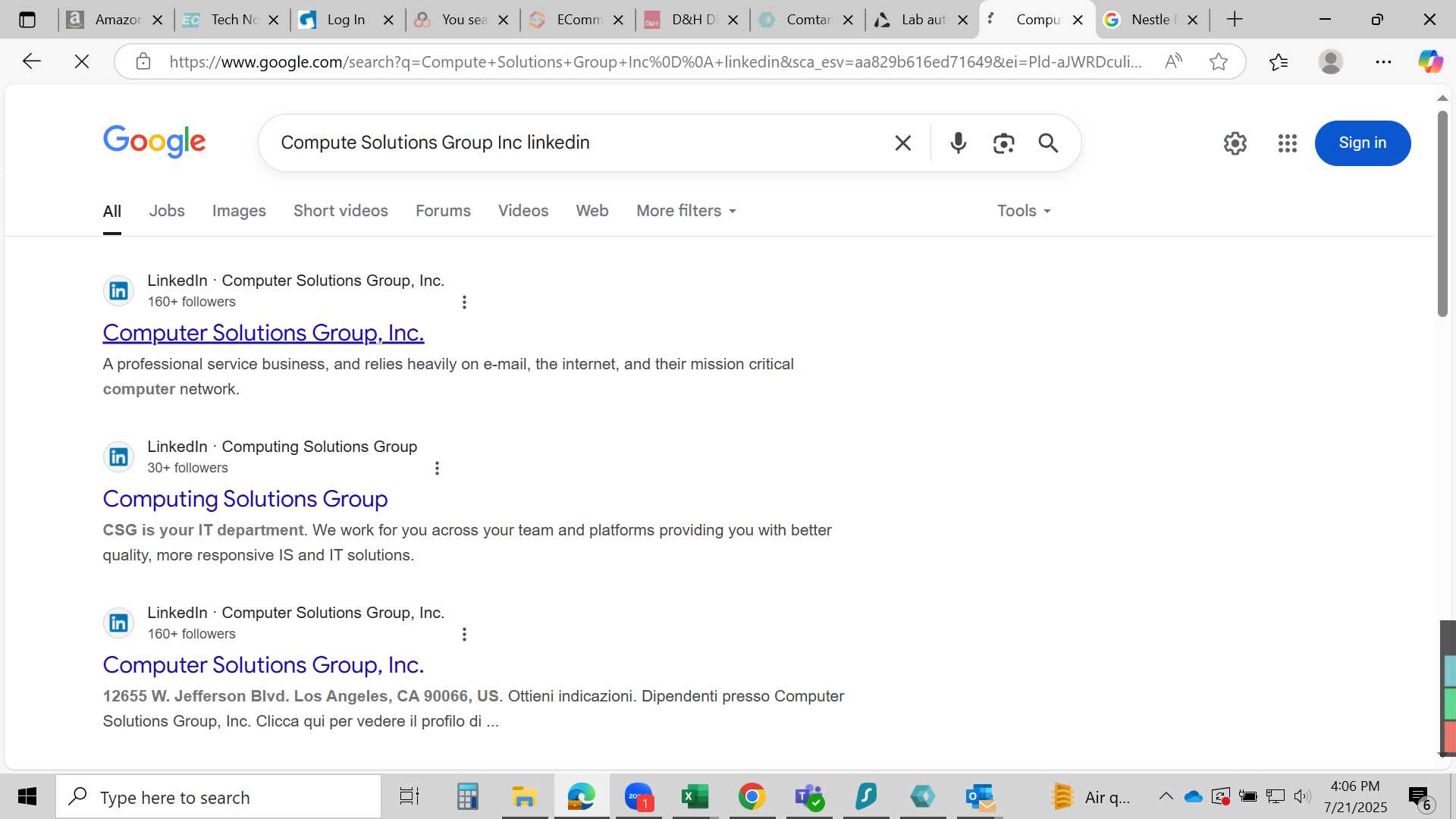Open the notification center
Image resolution: width=1456 pixels, height=819 pixels.
(x=1419, y=797)
